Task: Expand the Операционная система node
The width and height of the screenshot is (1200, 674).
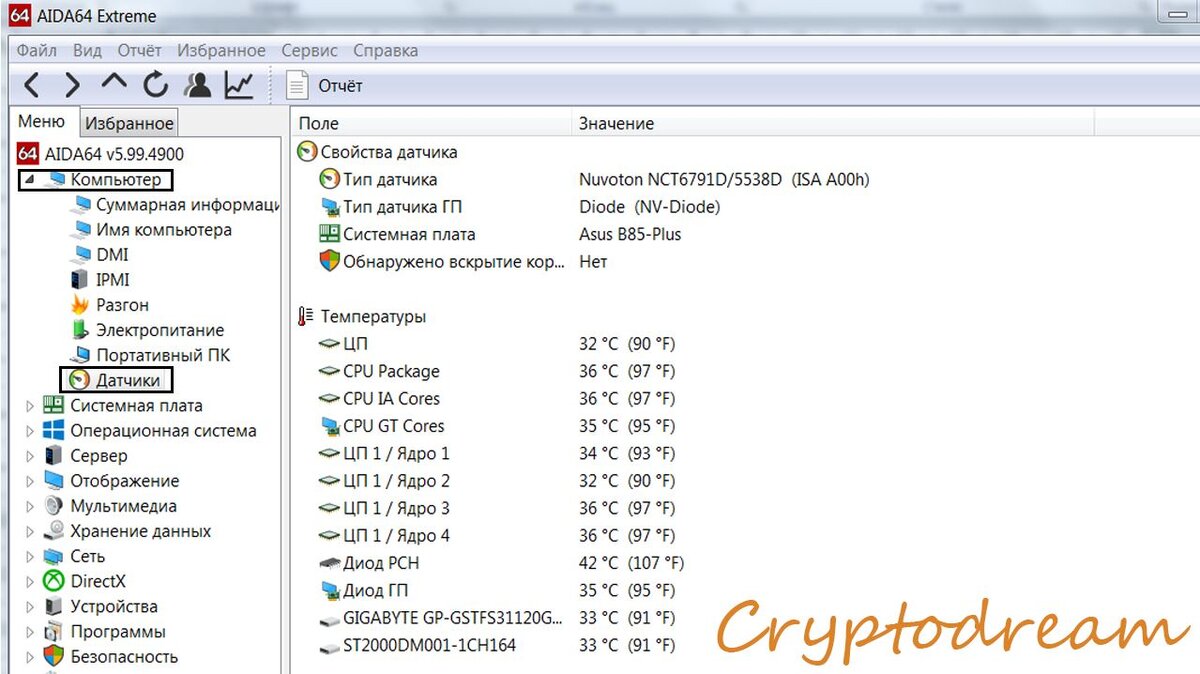Action: (29, 431)
